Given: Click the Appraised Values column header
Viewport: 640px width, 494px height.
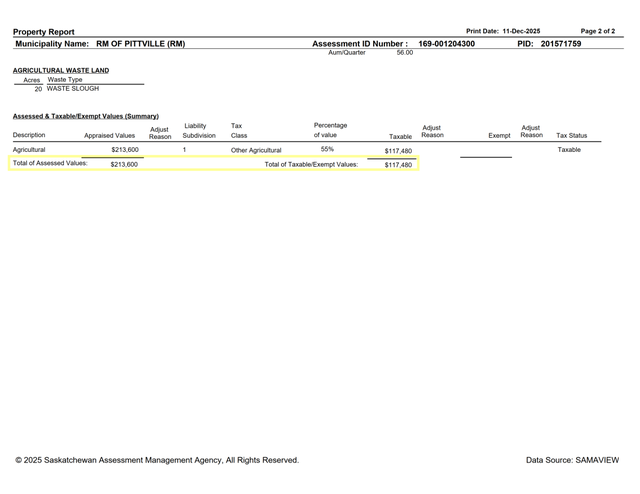Looking at the screenshot, I should point(109,135).
